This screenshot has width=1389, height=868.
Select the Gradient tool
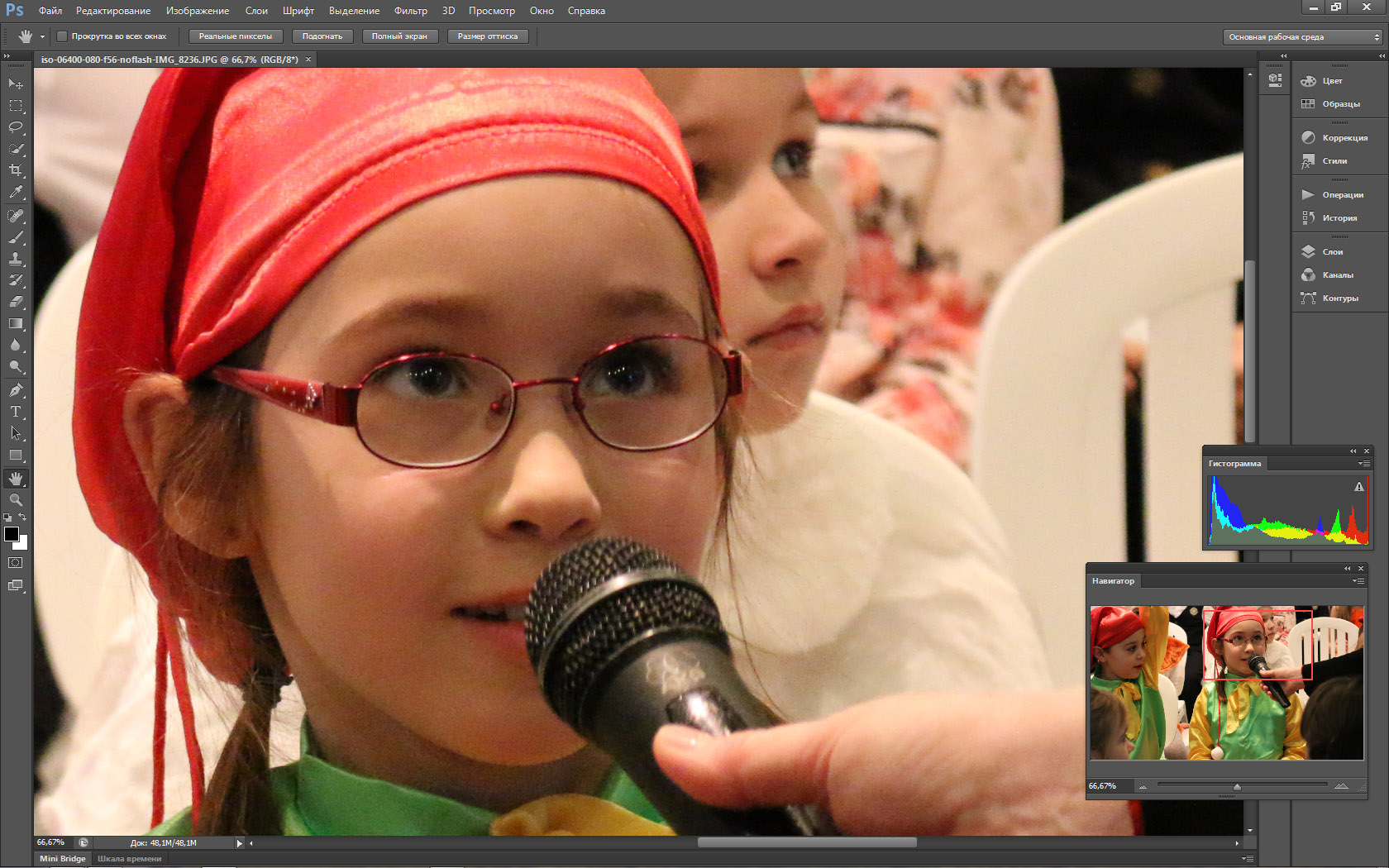pos(16,323)
